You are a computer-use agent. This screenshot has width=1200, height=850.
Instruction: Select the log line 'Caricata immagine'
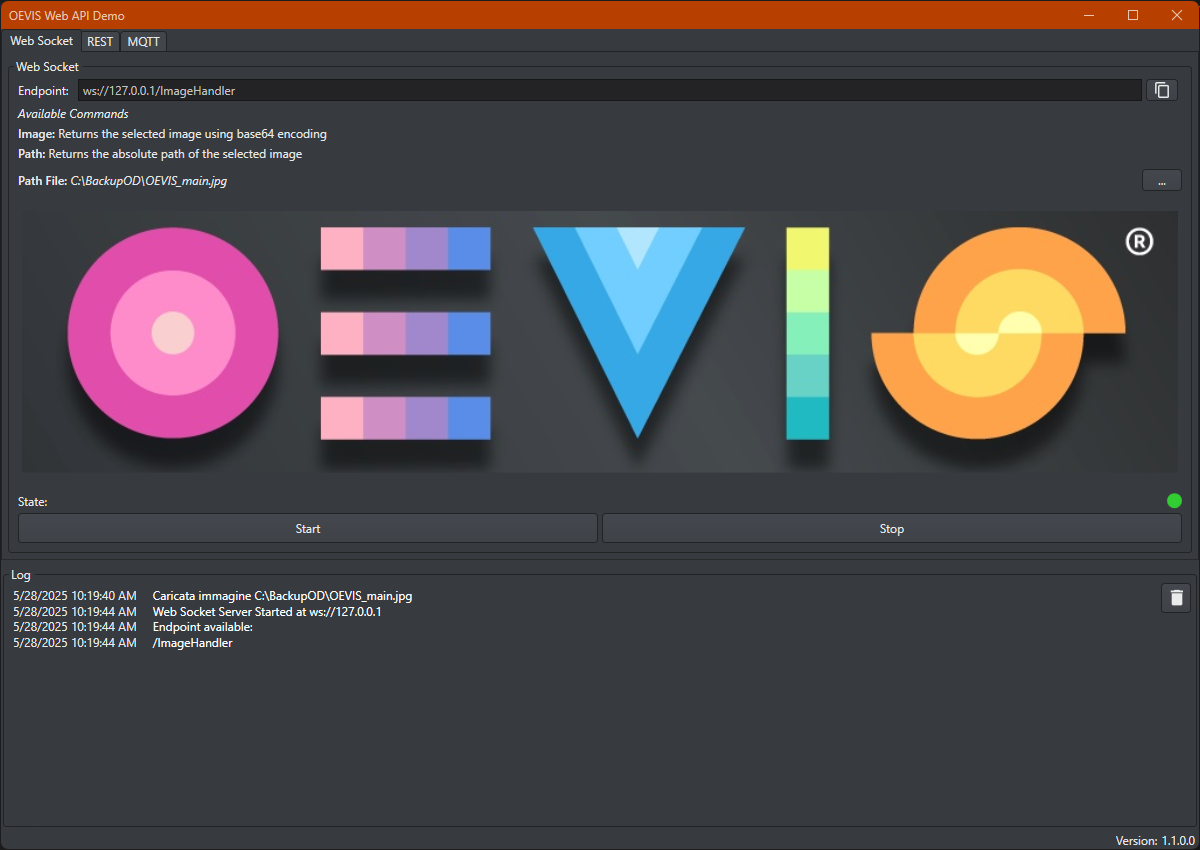point(213,596)
